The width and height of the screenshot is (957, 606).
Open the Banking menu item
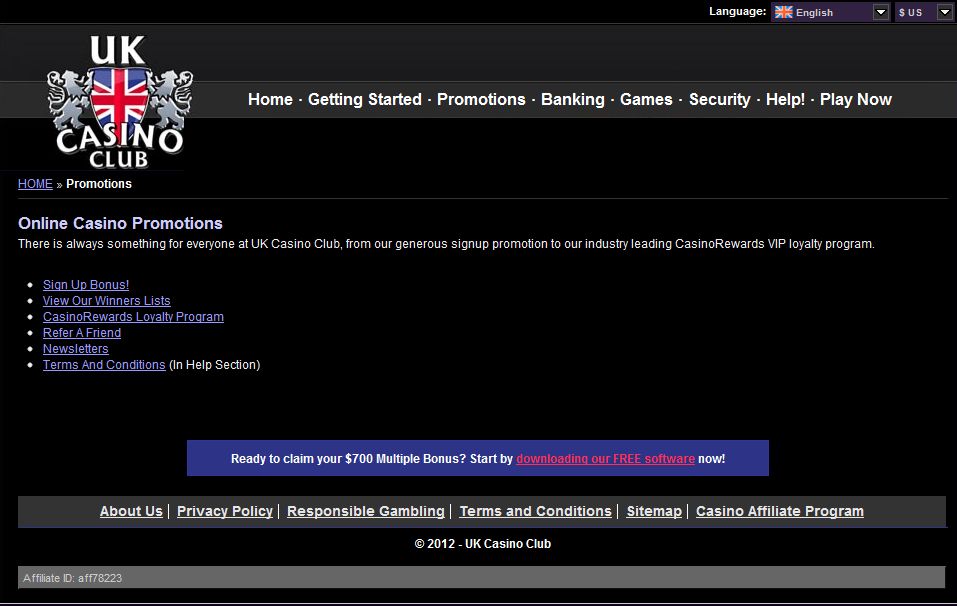pos(572,99)
